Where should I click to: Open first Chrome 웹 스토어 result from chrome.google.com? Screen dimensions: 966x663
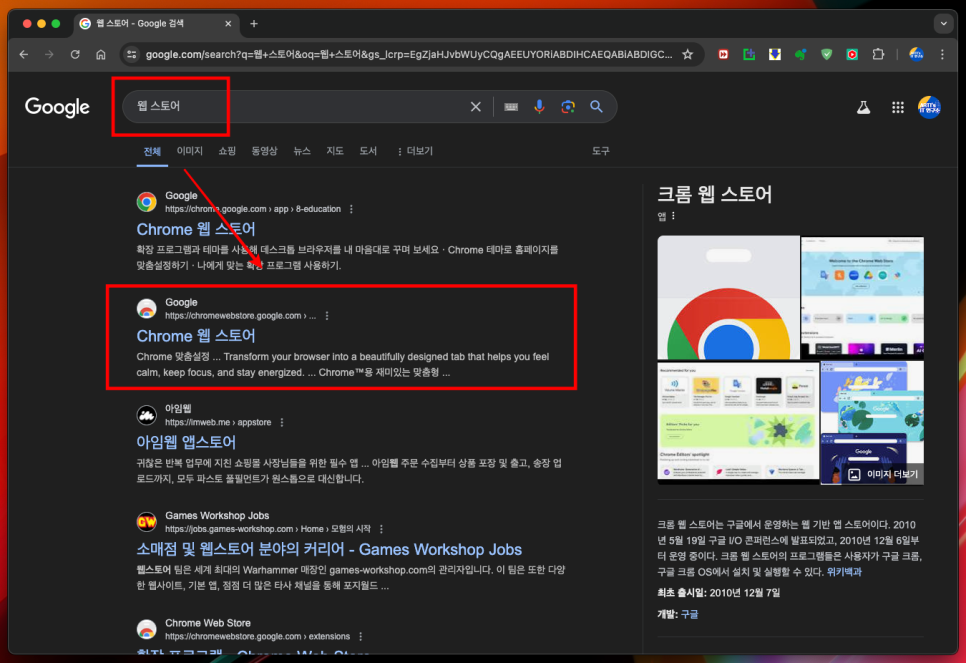coord(196,229)
